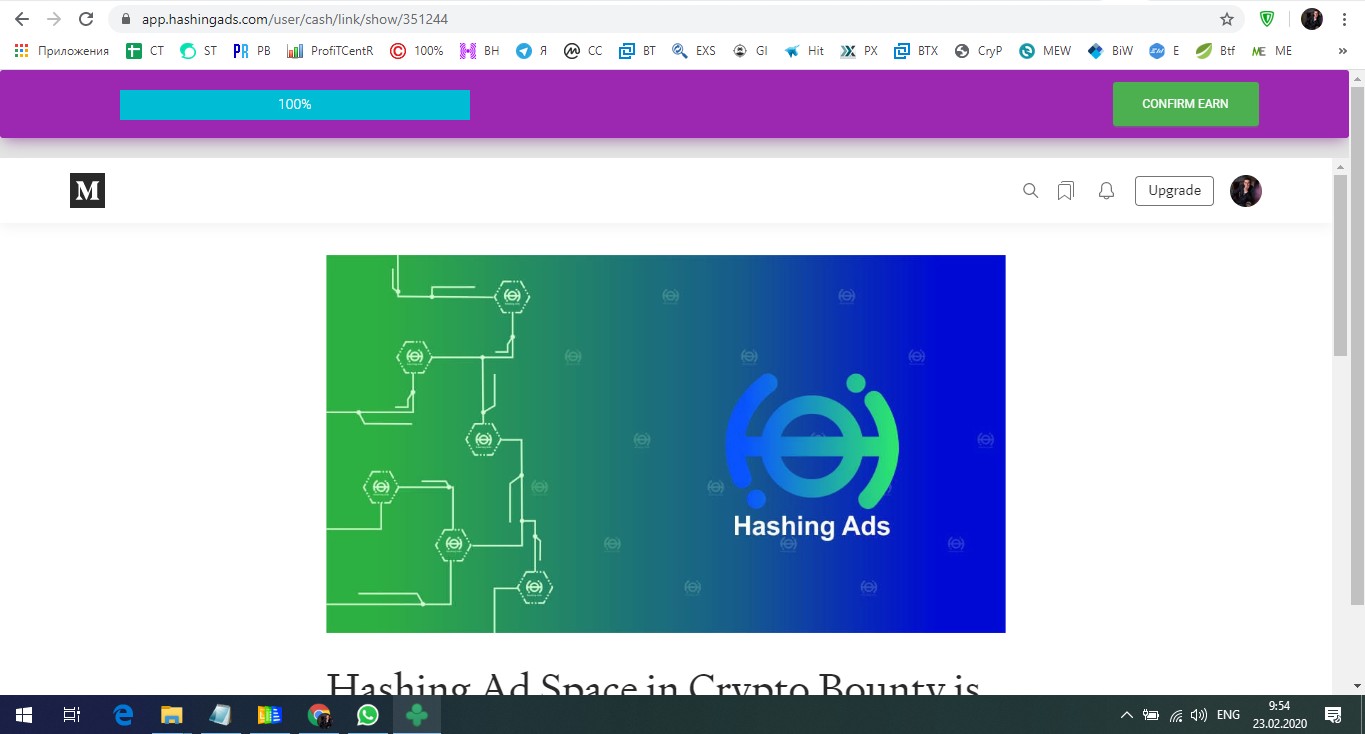Open the Medium user avatar menu
1365x734 pixels.
(1246, 191)
